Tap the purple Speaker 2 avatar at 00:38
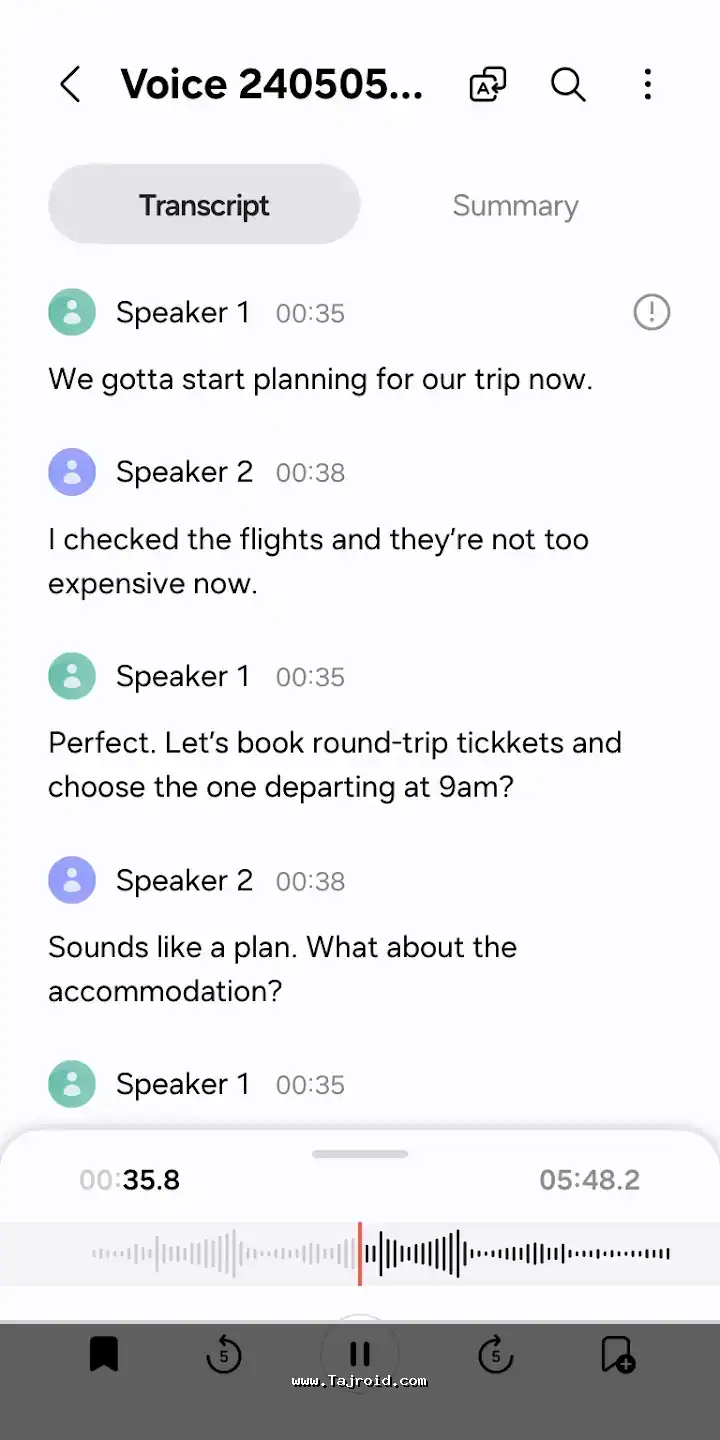 (x=72, y=472)
